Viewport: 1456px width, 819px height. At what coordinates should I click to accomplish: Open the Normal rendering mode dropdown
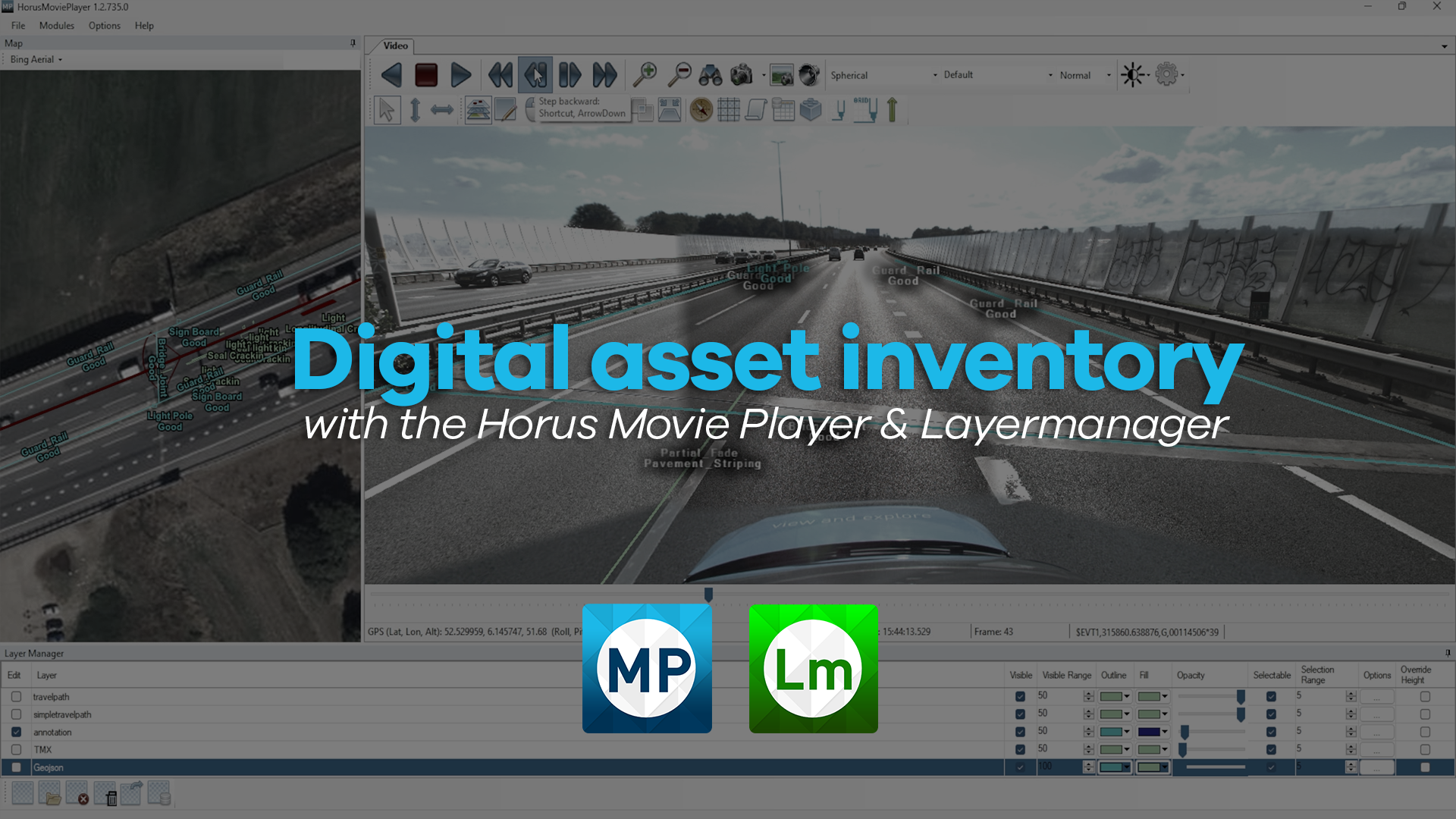[1108, 75]
